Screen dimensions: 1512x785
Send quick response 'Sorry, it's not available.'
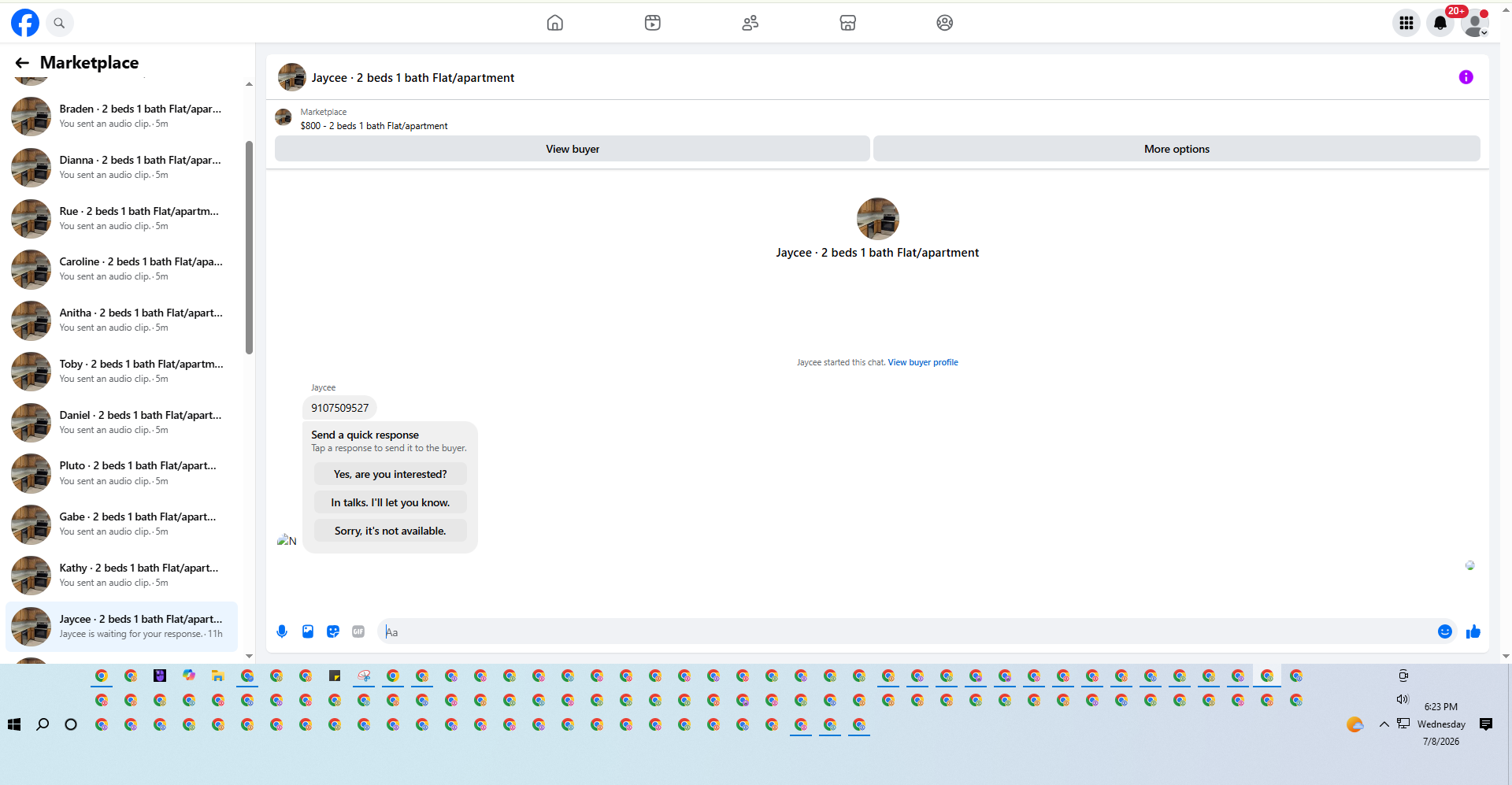(391, 531)
